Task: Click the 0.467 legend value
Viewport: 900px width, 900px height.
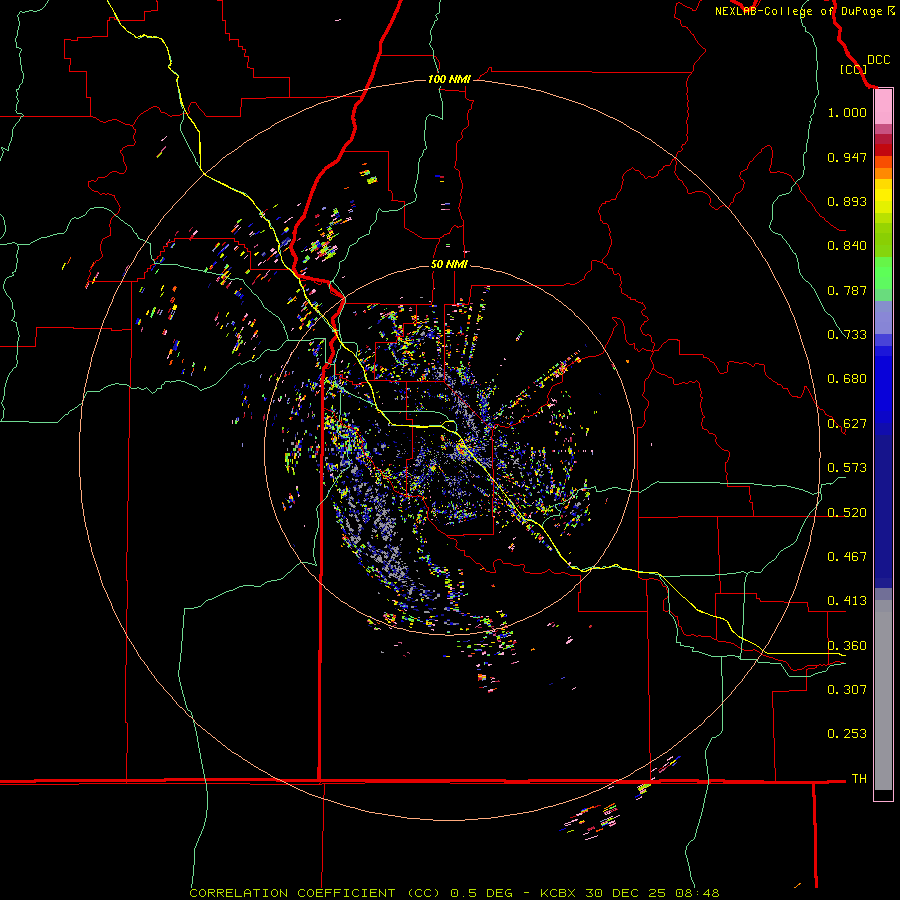Action: 847,557
